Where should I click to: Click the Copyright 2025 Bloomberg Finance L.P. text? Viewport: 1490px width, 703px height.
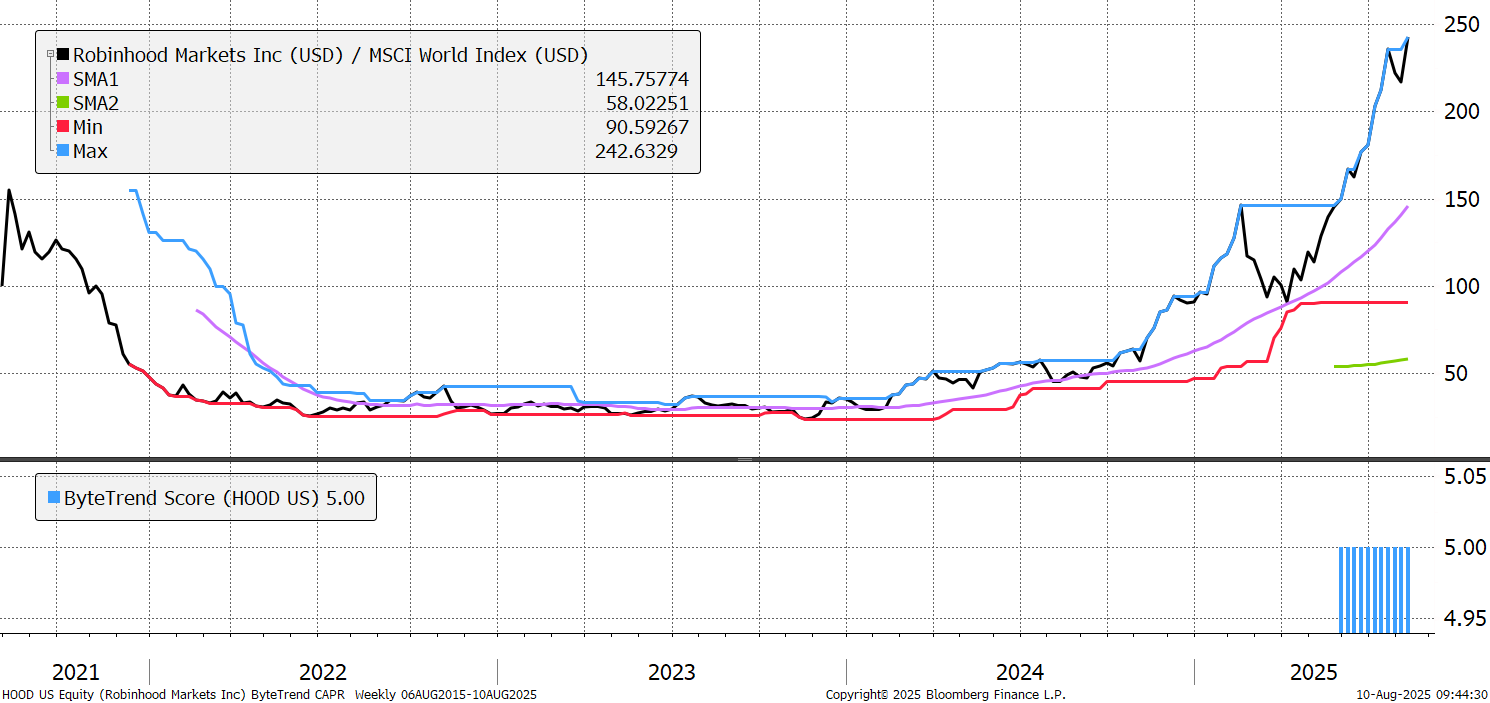[x=945, y=694]
